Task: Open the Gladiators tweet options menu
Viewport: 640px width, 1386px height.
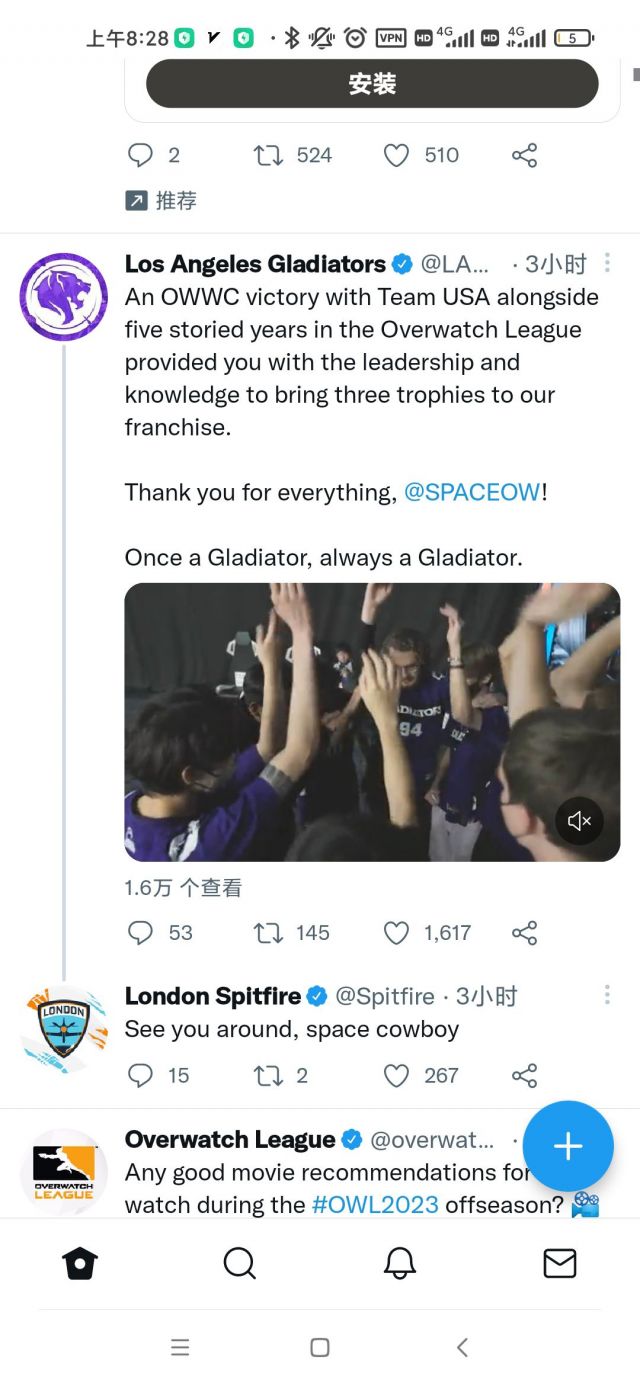Action: [x=607, y=263]
